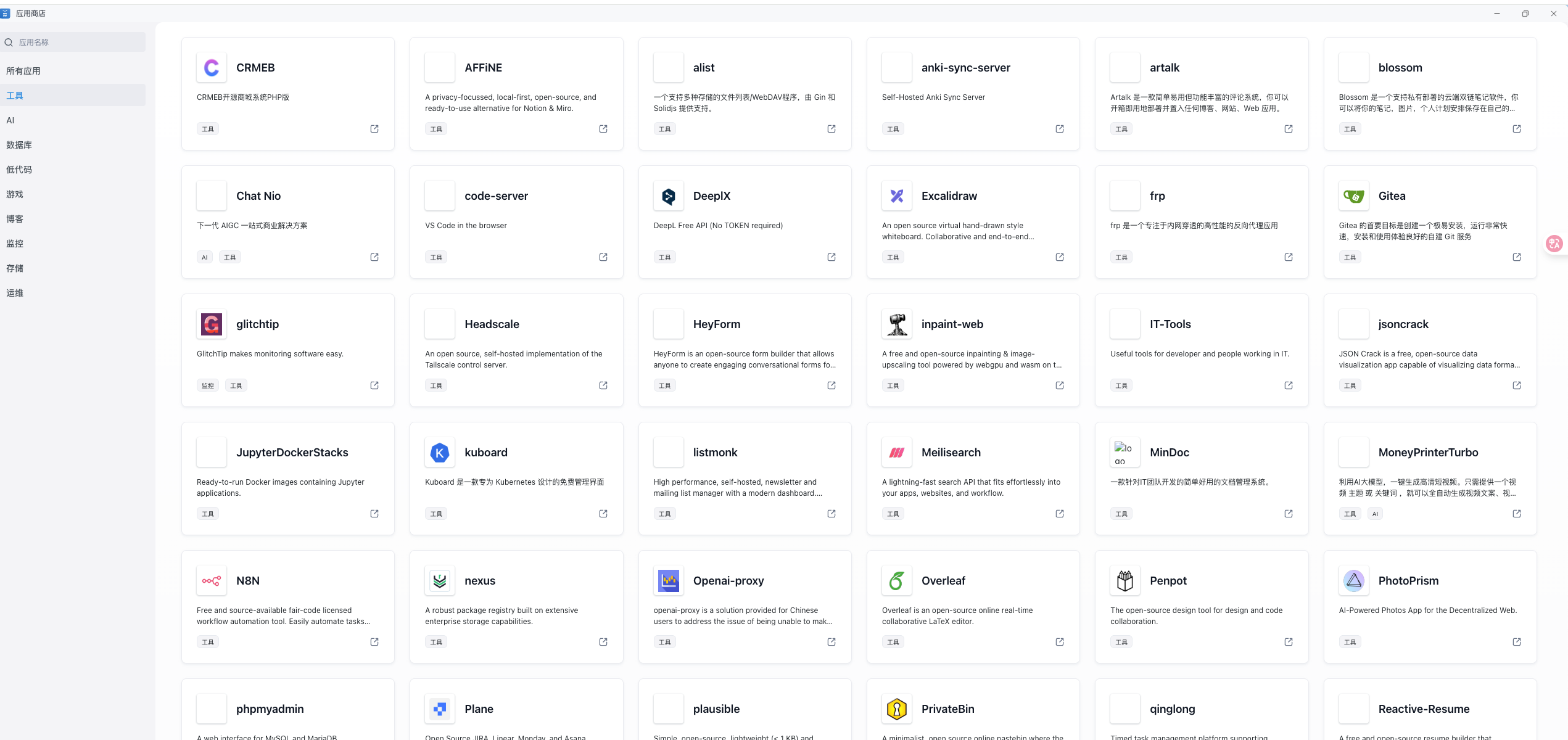1568x740 pixels.
Task: Select the 所有应用 category in sidebar
Action: 23,71
